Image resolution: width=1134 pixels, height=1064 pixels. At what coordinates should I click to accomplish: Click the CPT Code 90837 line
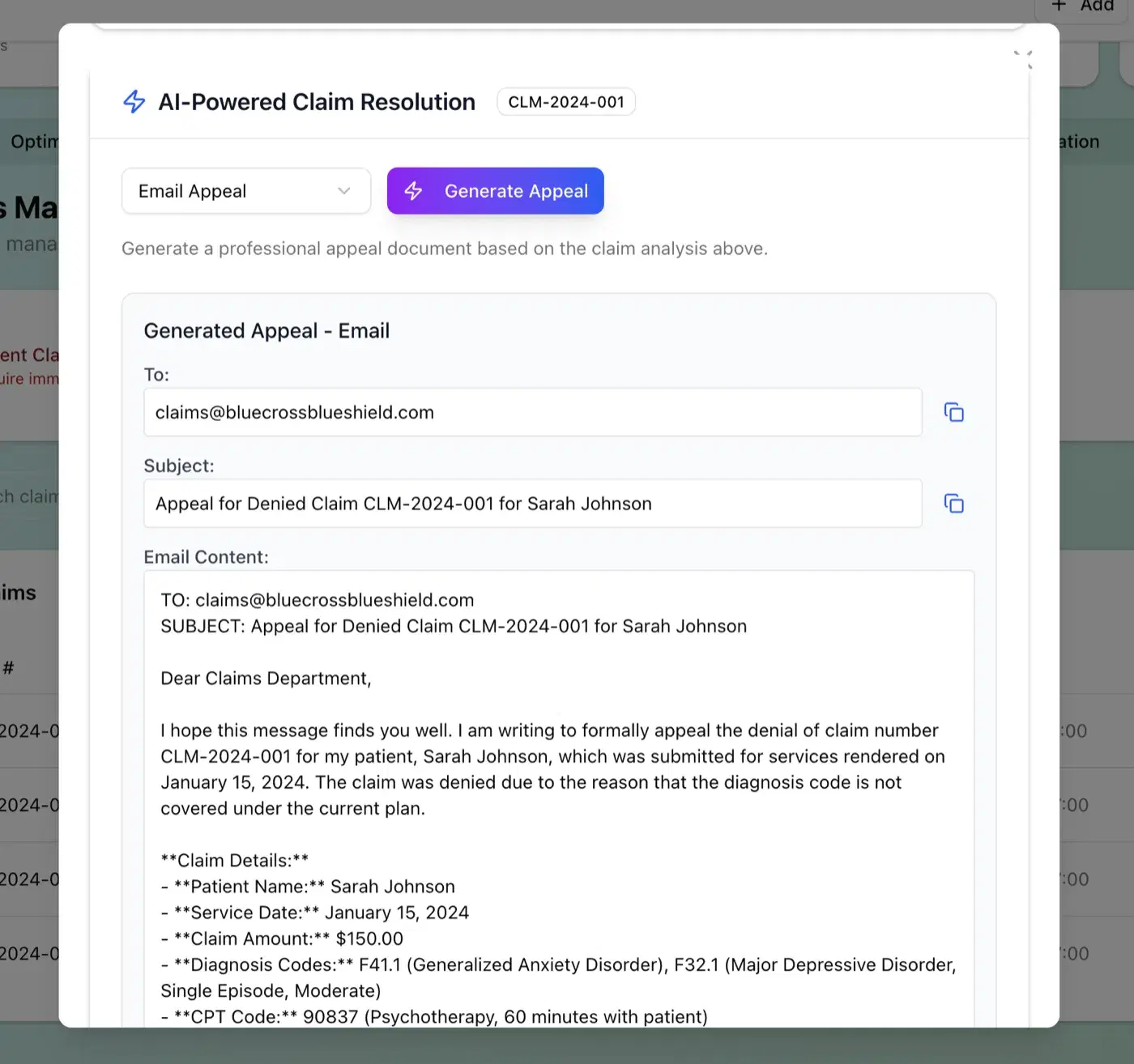point(434,1017)
